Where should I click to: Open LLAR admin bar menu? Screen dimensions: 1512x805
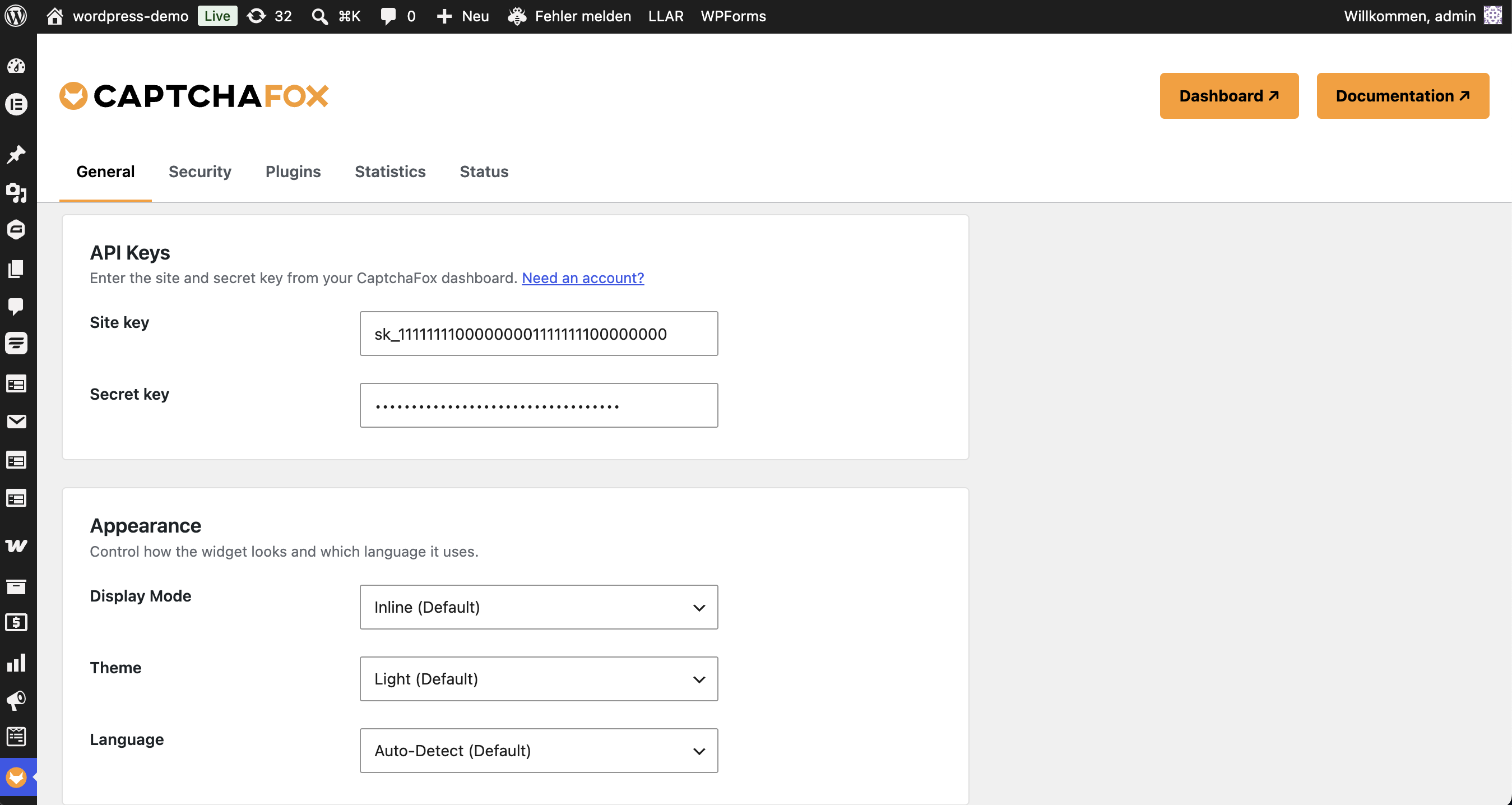click(666, 16)
